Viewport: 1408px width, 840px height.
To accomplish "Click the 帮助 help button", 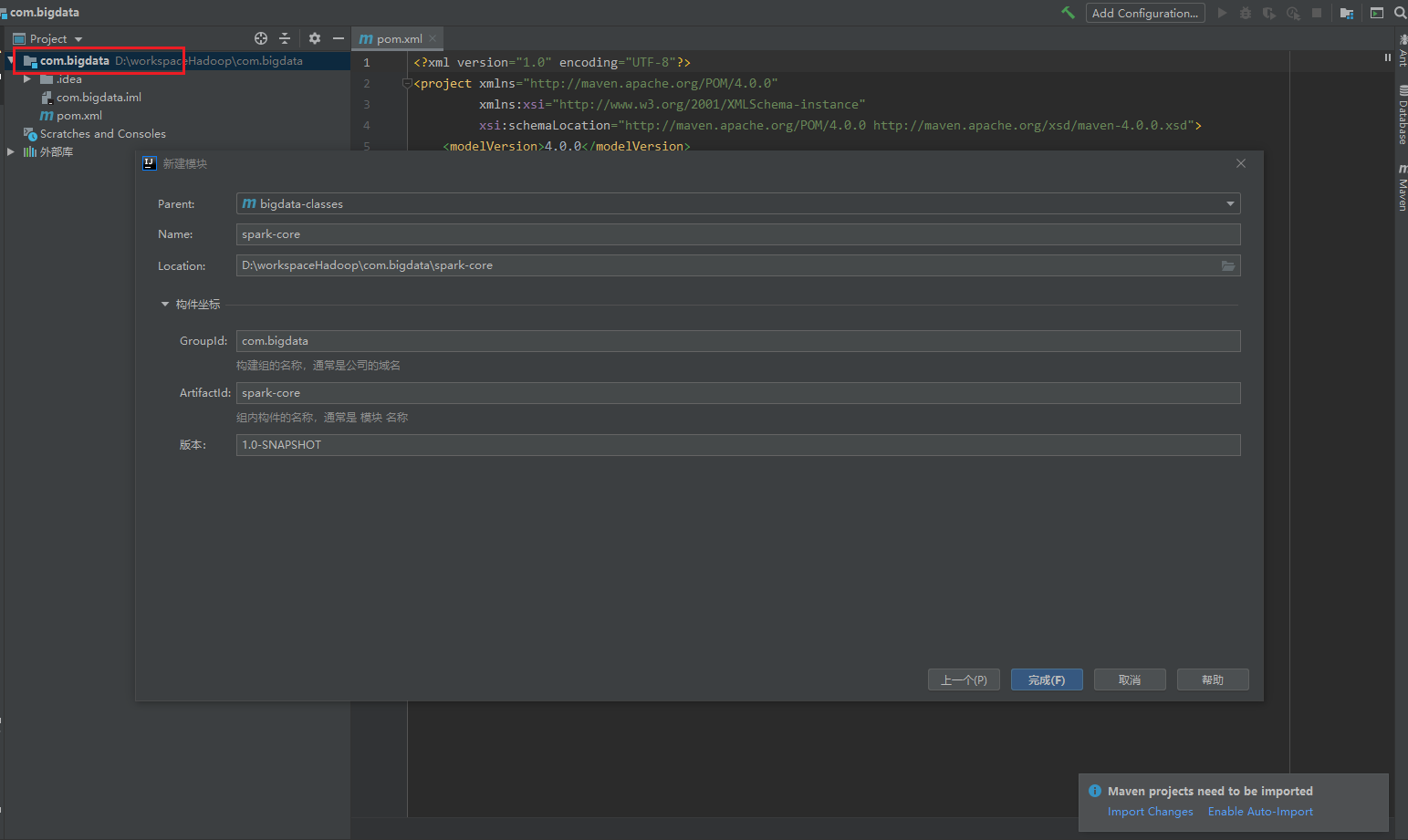I will (x=1213, y=679).
